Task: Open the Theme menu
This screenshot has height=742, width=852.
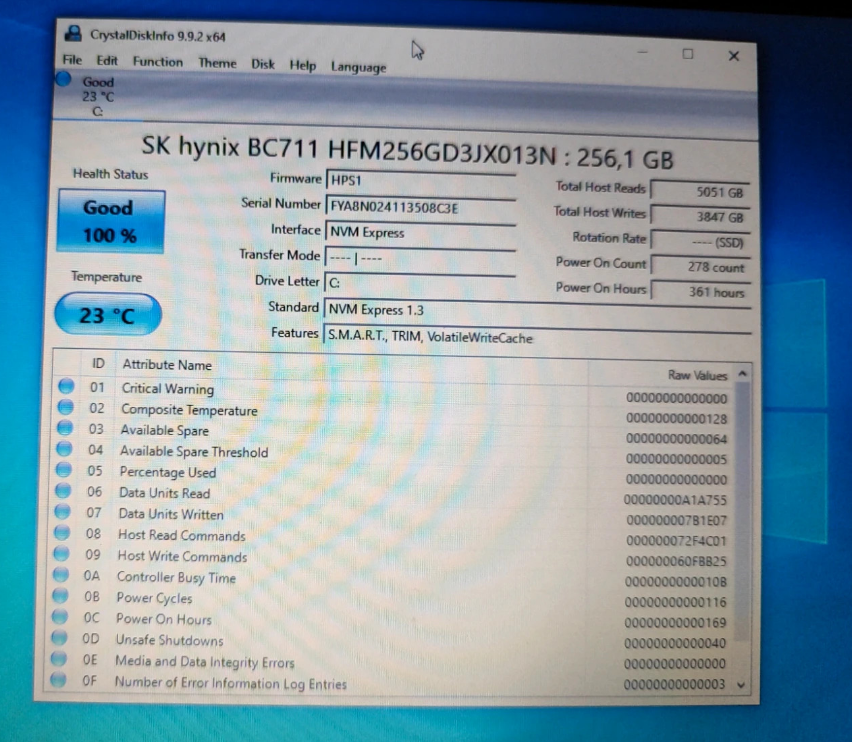Action: [217, 64]
